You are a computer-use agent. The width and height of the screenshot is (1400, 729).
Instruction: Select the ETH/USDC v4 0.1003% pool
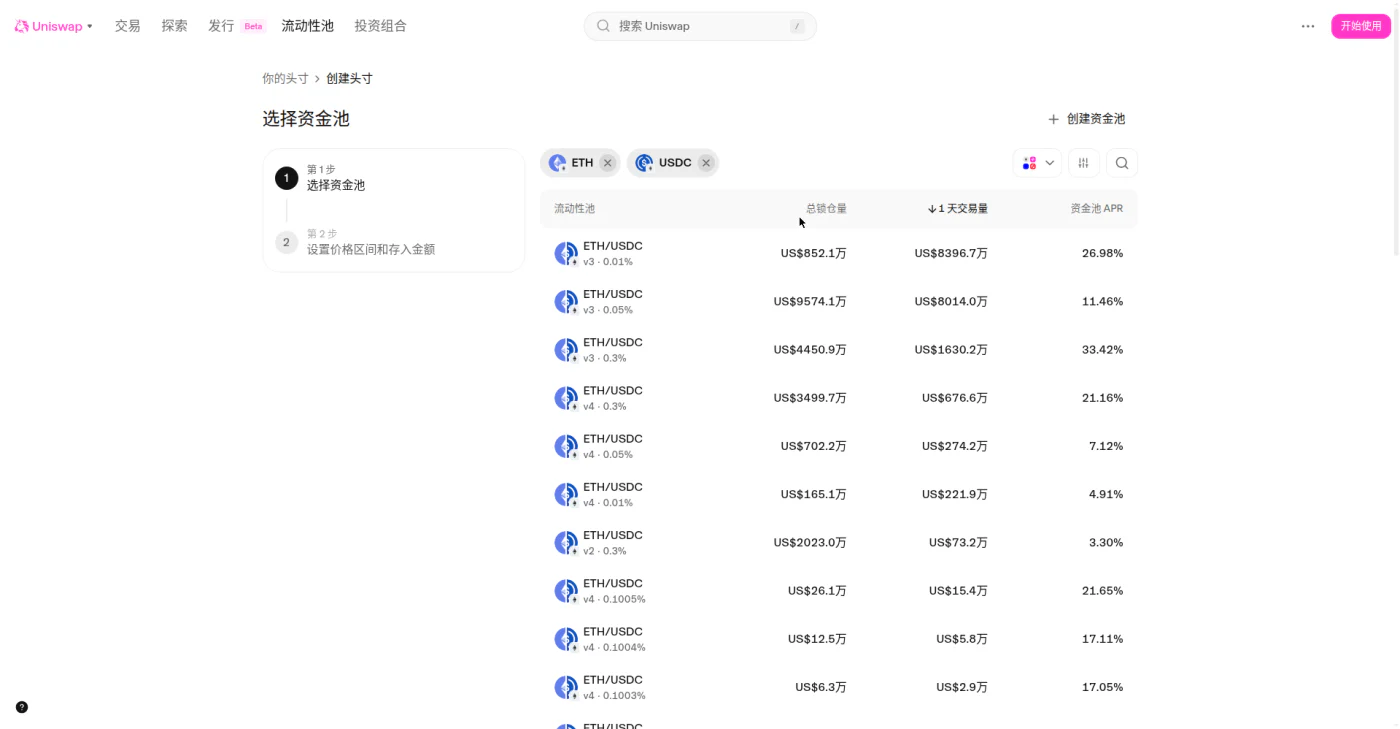tap(839, 687)
